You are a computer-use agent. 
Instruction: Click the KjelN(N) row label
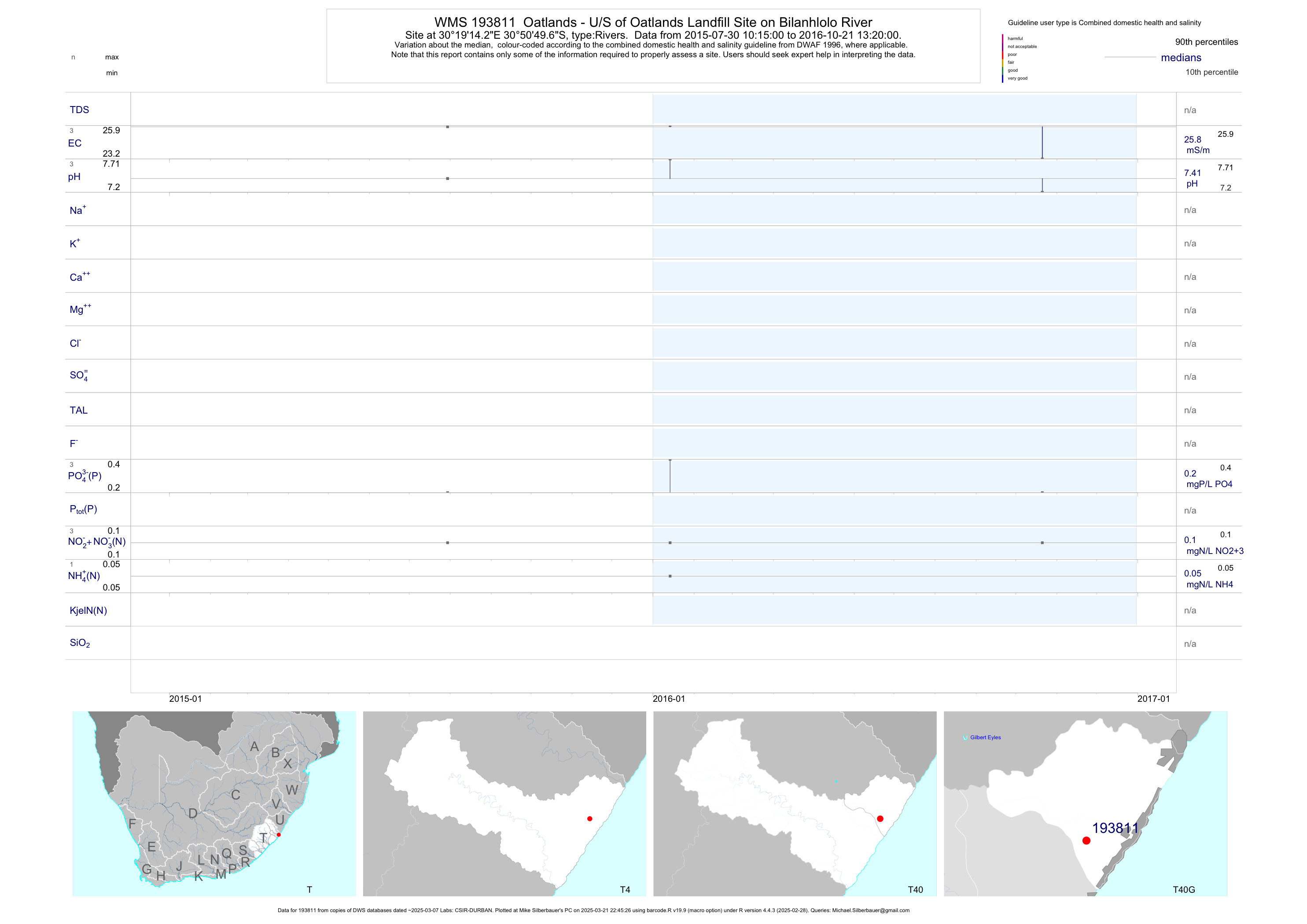tap(88, 611)
